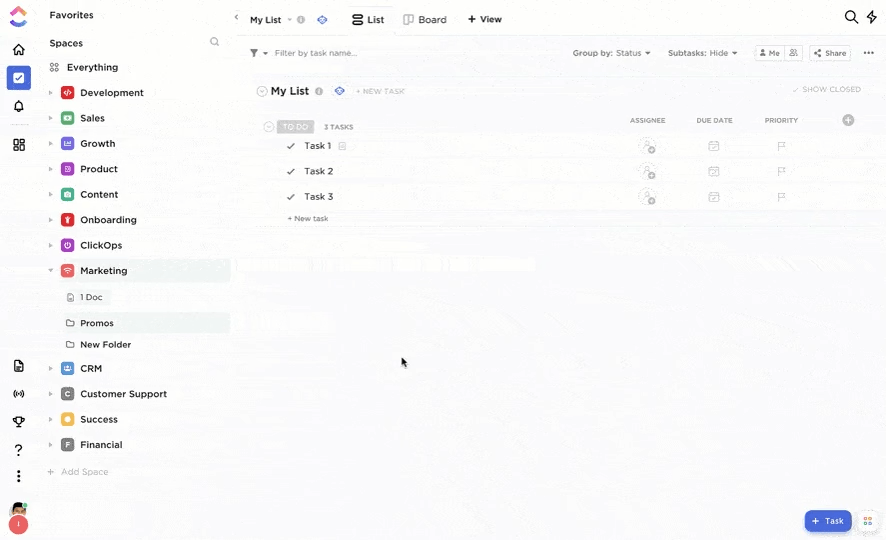Screen dimensions: 886x540
Task: Set priority flag for Task 3
Action: [x=781, y=197]
